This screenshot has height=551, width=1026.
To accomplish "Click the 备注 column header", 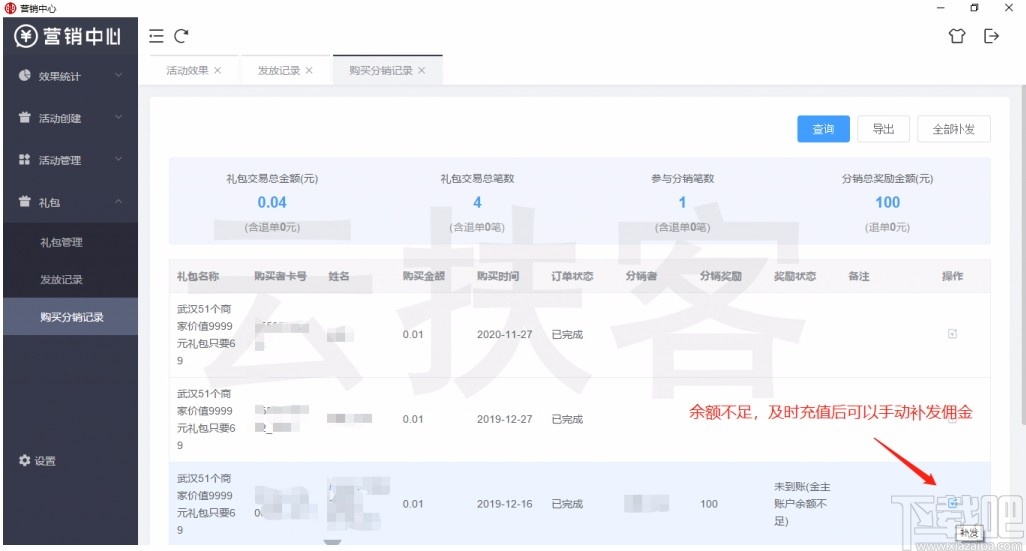I will tap(858, 276).
